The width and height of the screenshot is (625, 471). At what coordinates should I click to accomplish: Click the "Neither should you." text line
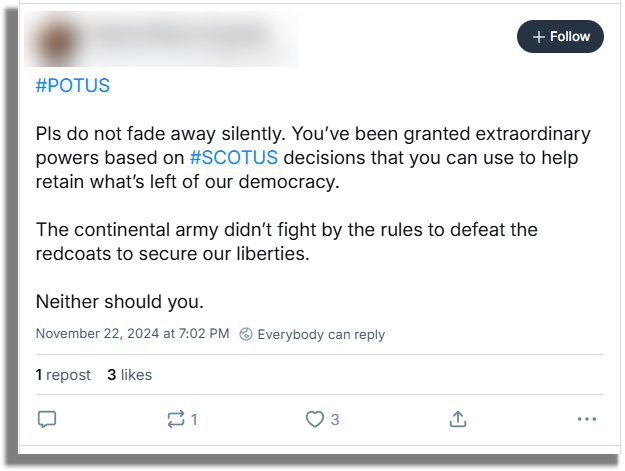(119, 301)
